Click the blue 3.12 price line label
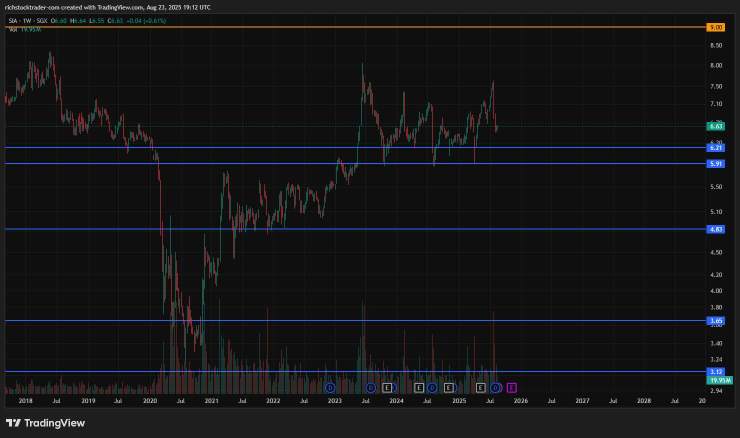The width and height of the screenshot is (740, 438). tap(715, 372)
